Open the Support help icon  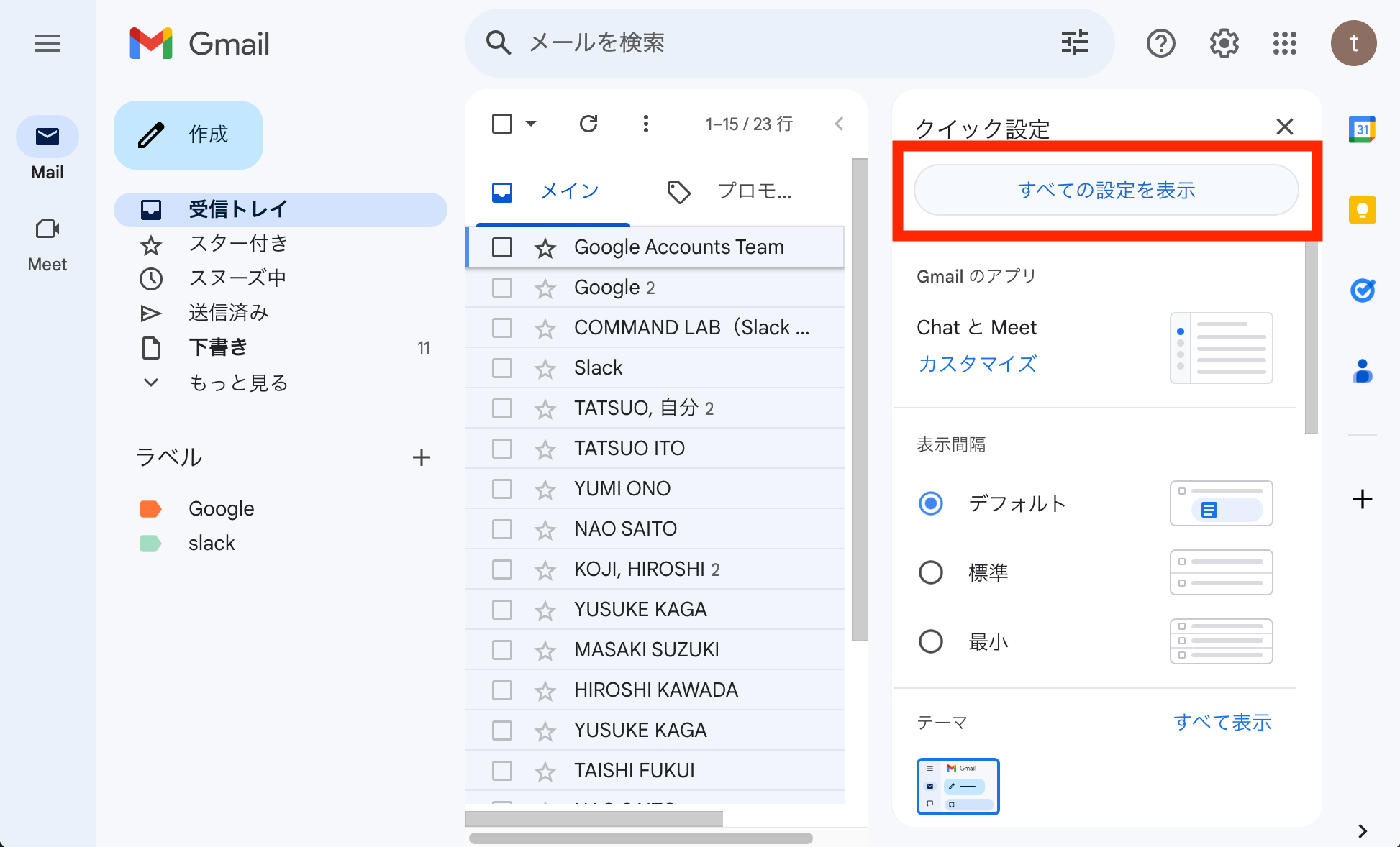point(1161,44)
